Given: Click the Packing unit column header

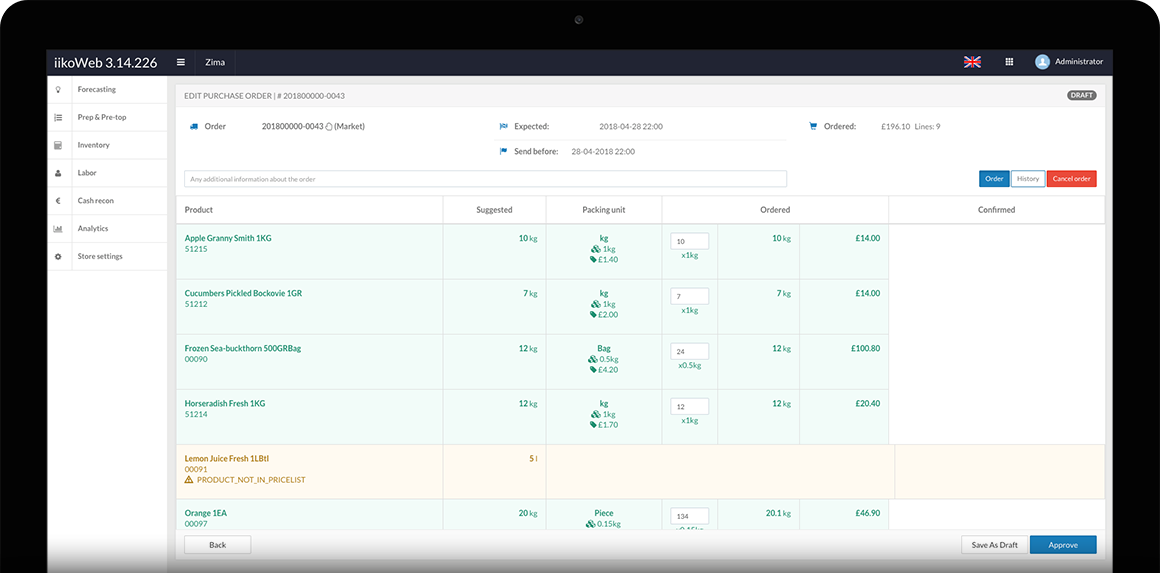Looking at the screenshot, I should 604,210.
